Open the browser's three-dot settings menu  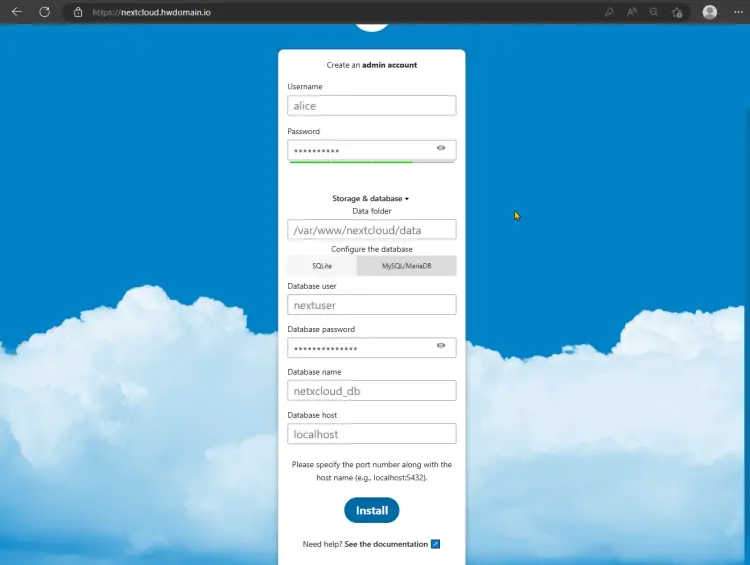click(739, 12)
